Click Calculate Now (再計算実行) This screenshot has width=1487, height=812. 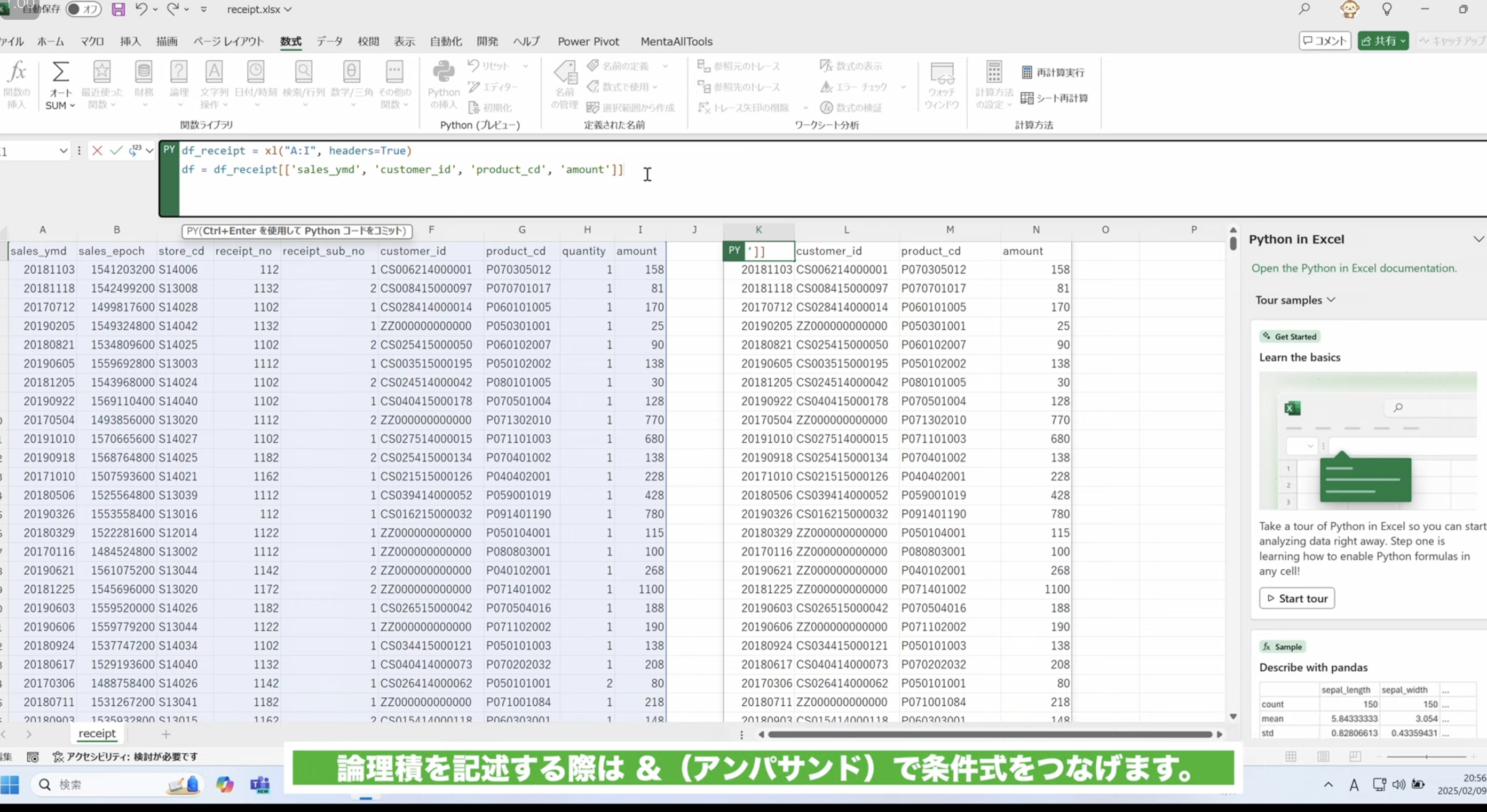(1053, 72)
